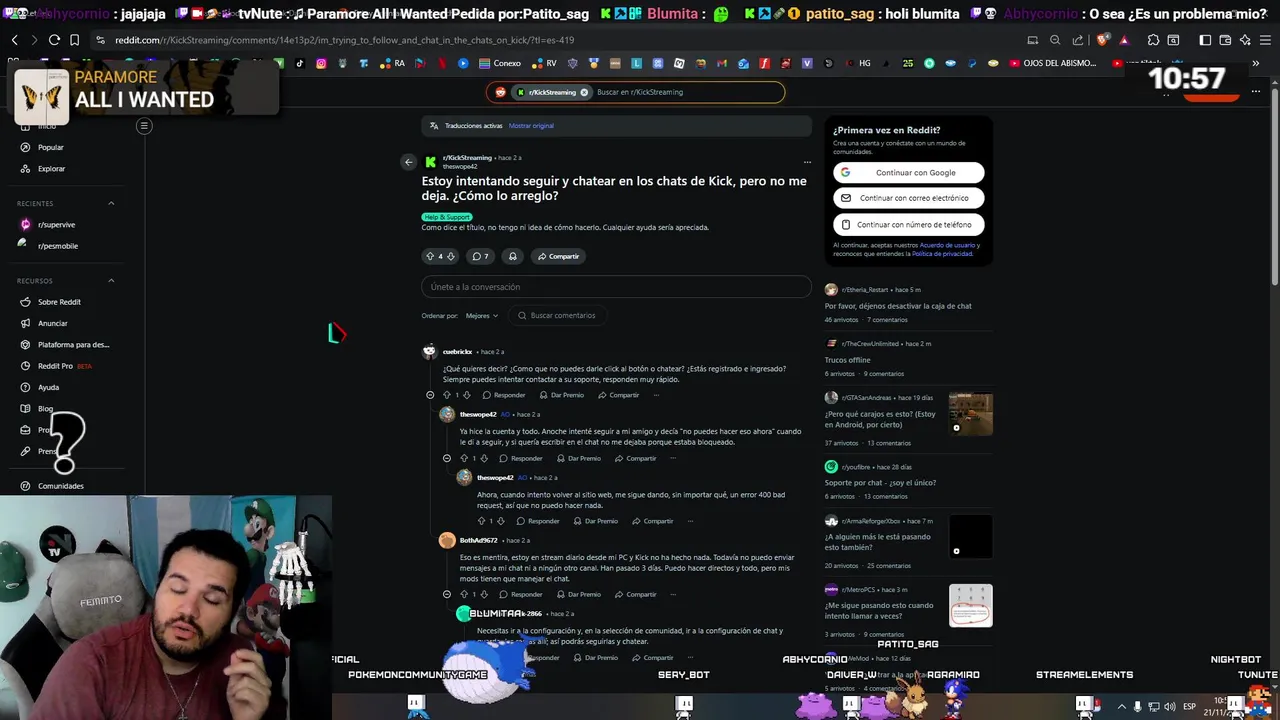Open the Mejores sort dropdown
Screen dimensions: 1280x720
coord(482,316)
